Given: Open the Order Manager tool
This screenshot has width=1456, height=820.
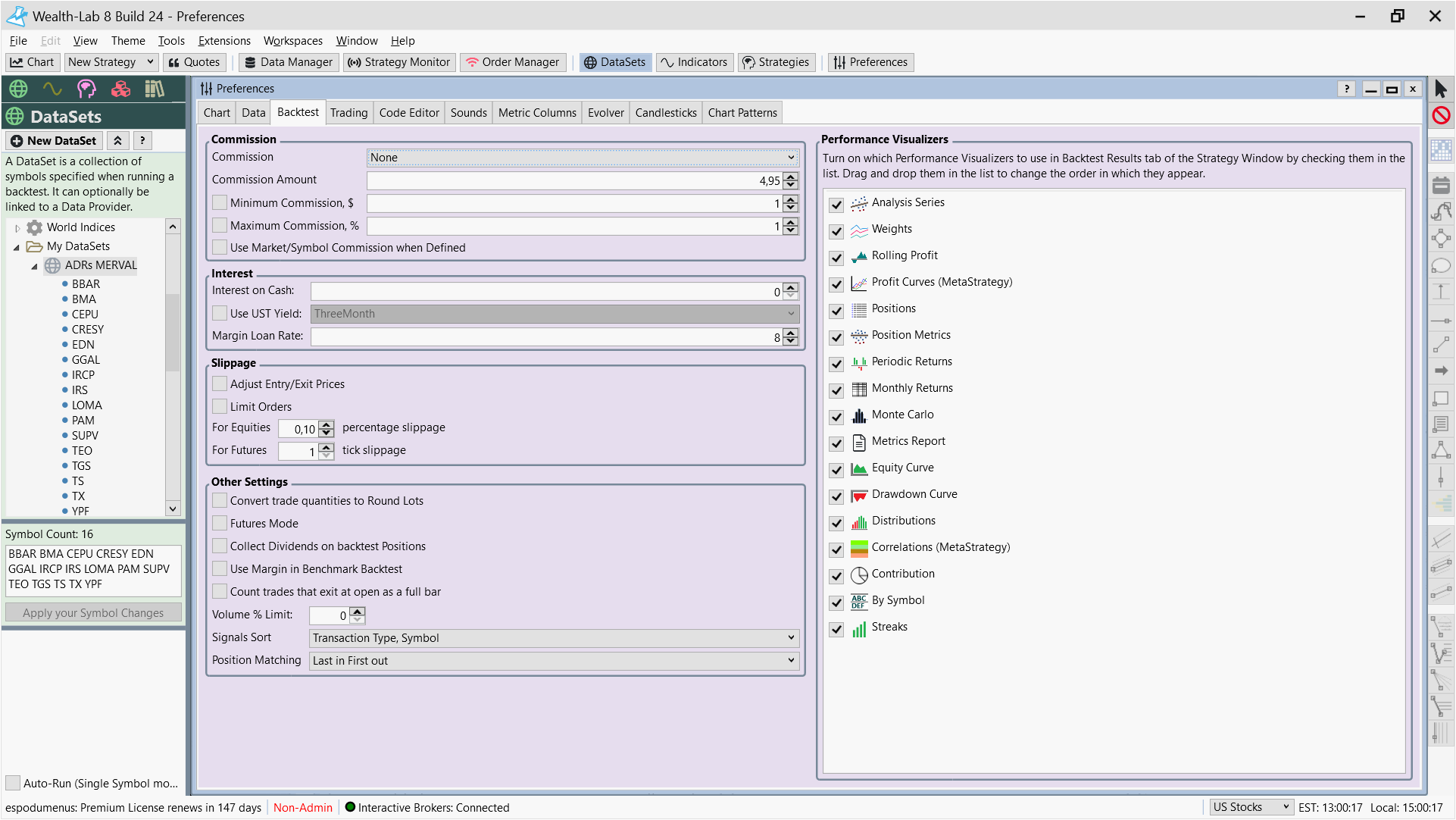Looking at the screenshot, I should pos(513,62).
